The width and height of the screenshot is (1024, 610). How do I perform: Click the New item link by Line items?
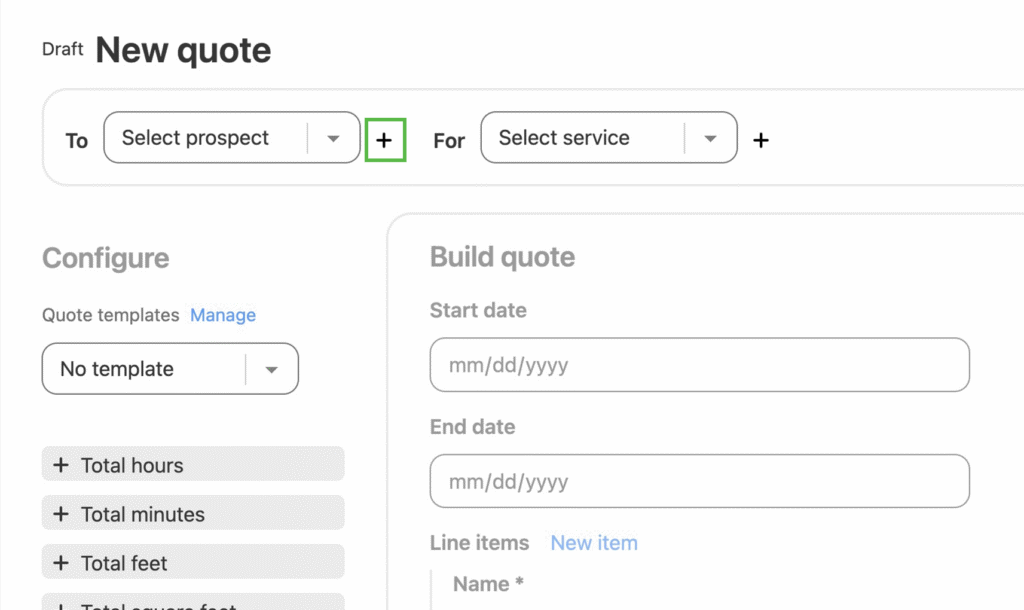pyautogui.click(x=594, y=543)
